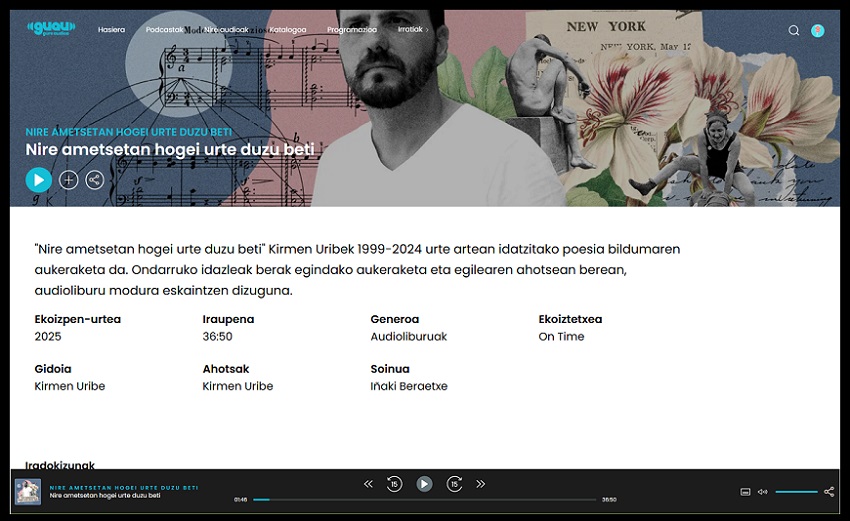The width and height of the screenshot is (850, 521).
Task: Click the banner heading Nire ametsetan hogei urte duzu beti
Action: point(170,150)
